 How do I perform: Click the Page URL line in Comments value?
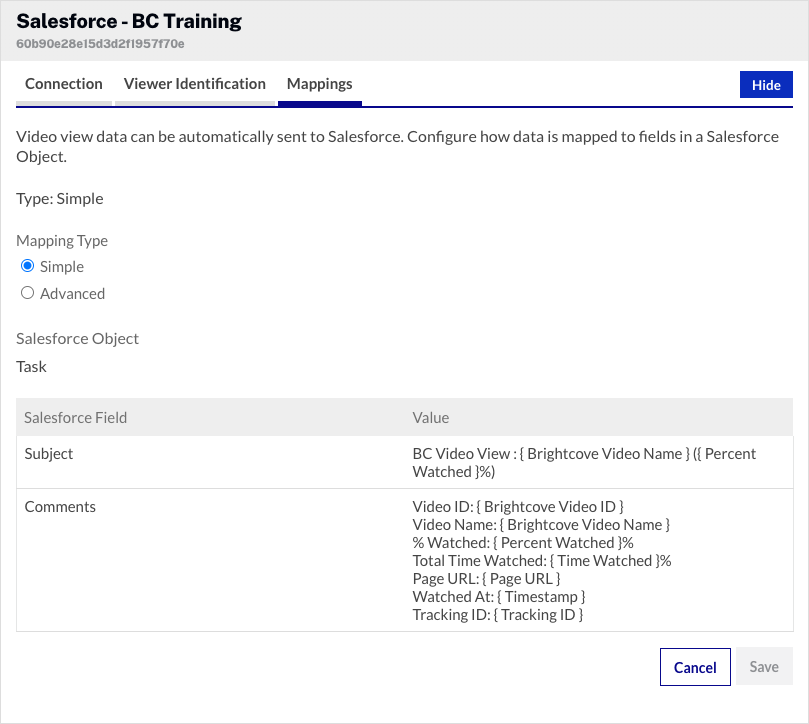(x=486, y=579)
